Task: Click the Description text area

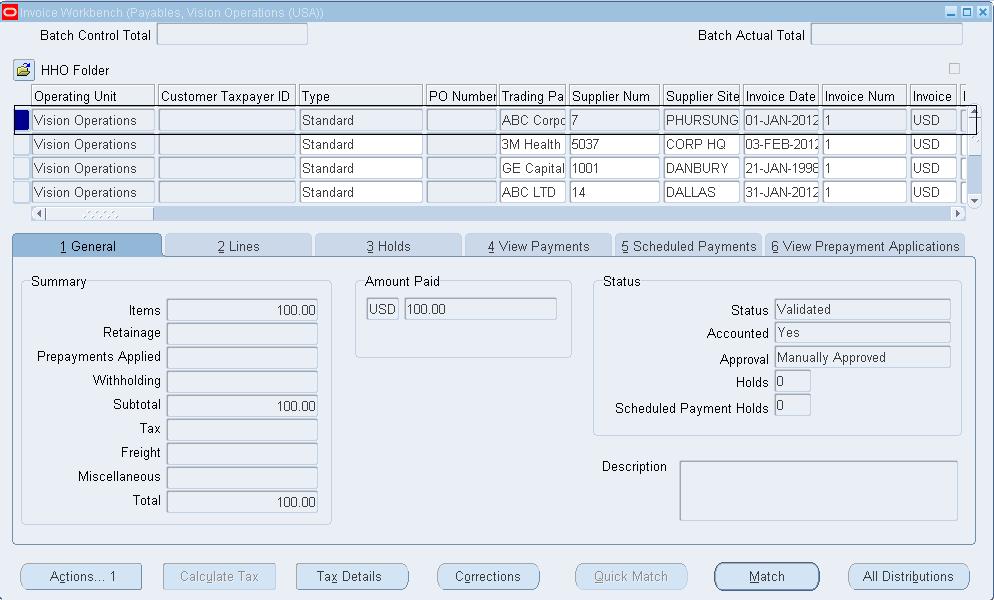Action: [x=818, y=490]
